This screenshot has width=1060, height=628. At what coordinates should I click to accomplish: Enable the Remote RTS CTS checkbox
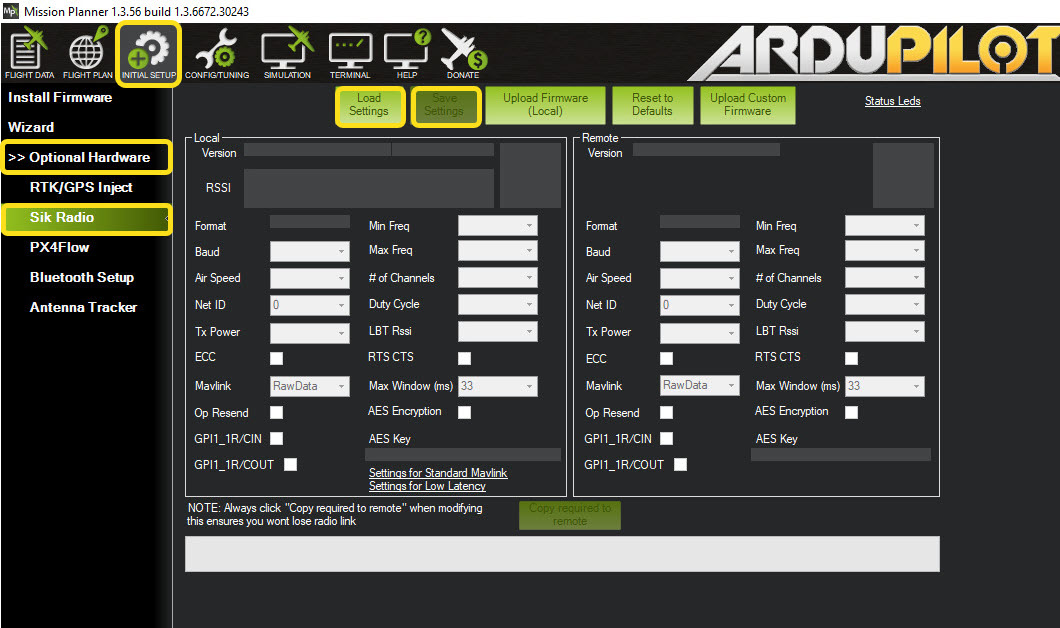coord(851,358)
